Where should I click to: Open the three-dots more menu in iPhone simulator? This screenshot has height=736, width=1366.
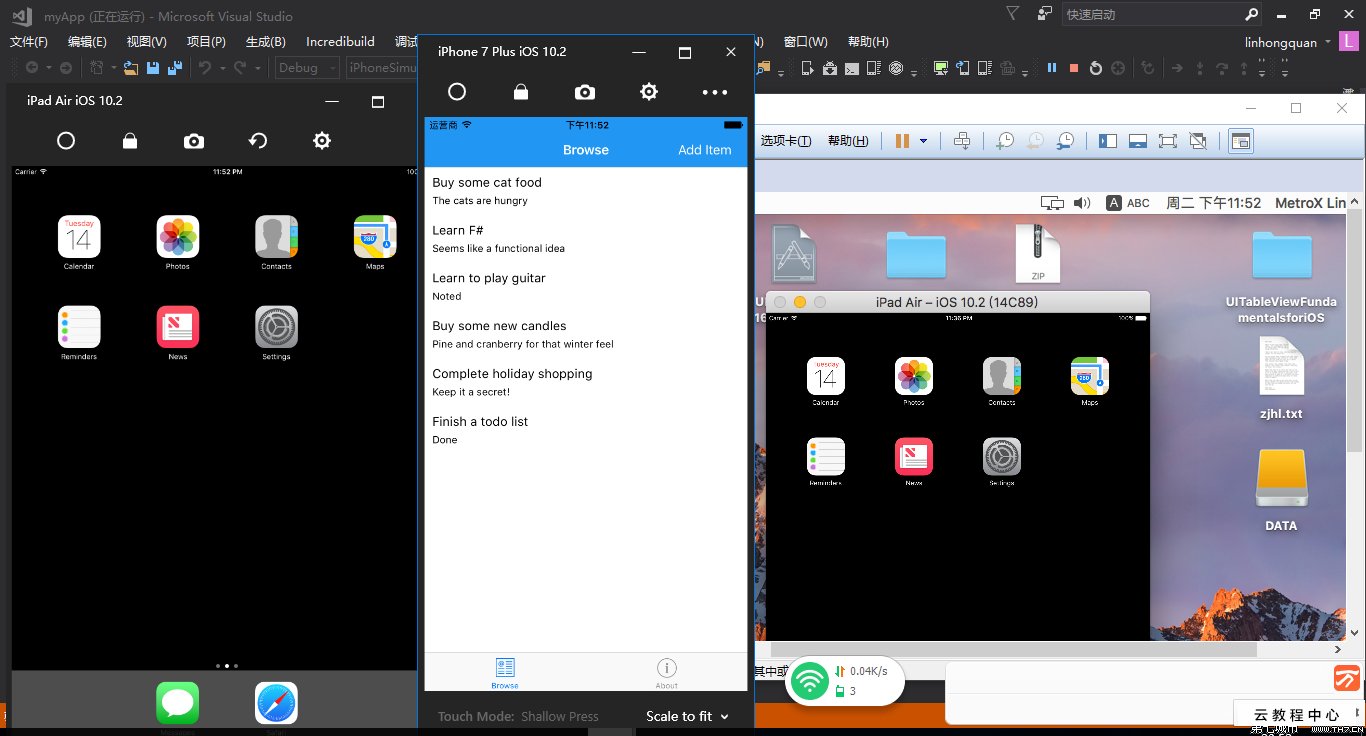coord(715,92)
